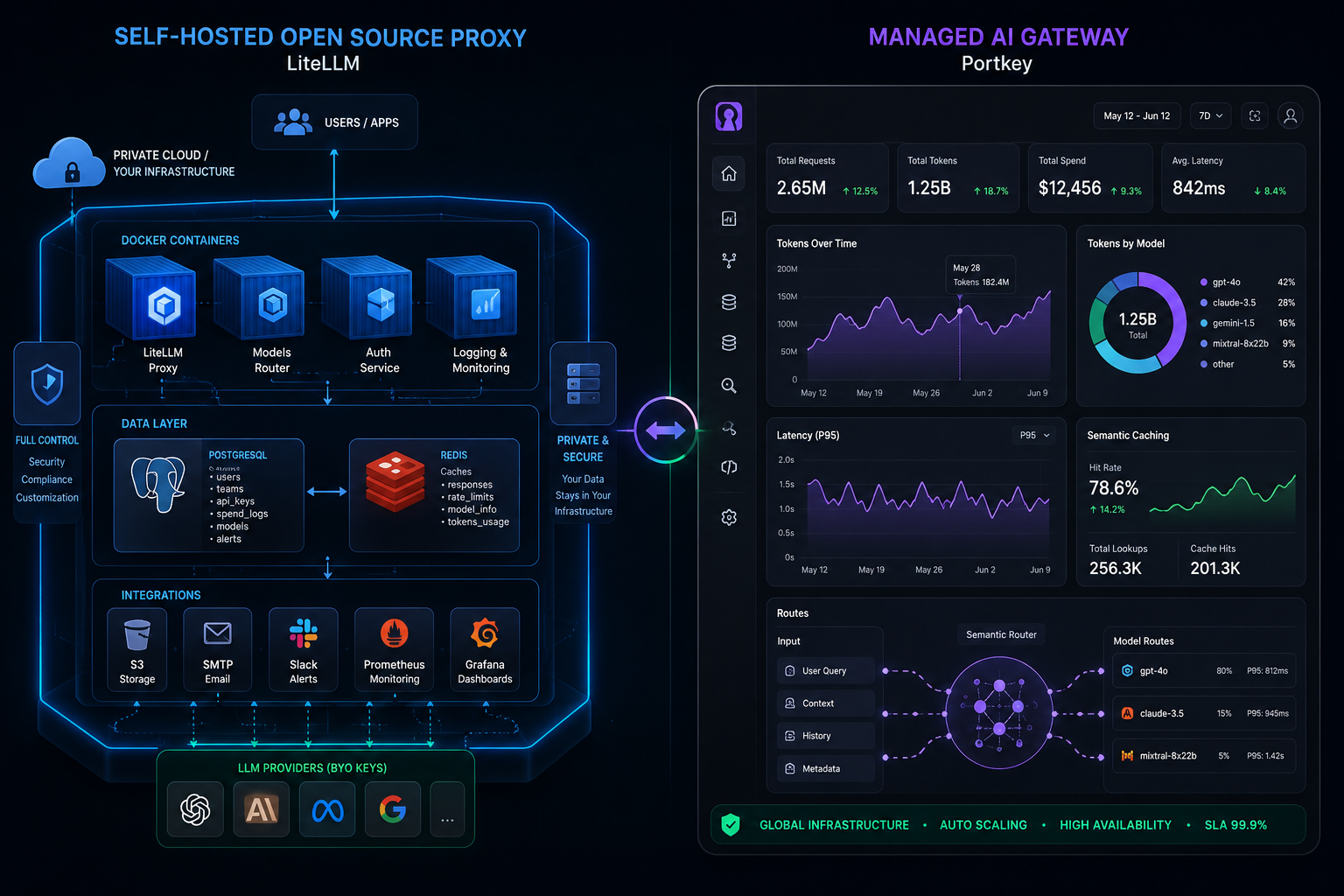Click the Avg. Latency 842ms card
Viewport: 1344px width, 896px height.
[x=1233, y=178]
